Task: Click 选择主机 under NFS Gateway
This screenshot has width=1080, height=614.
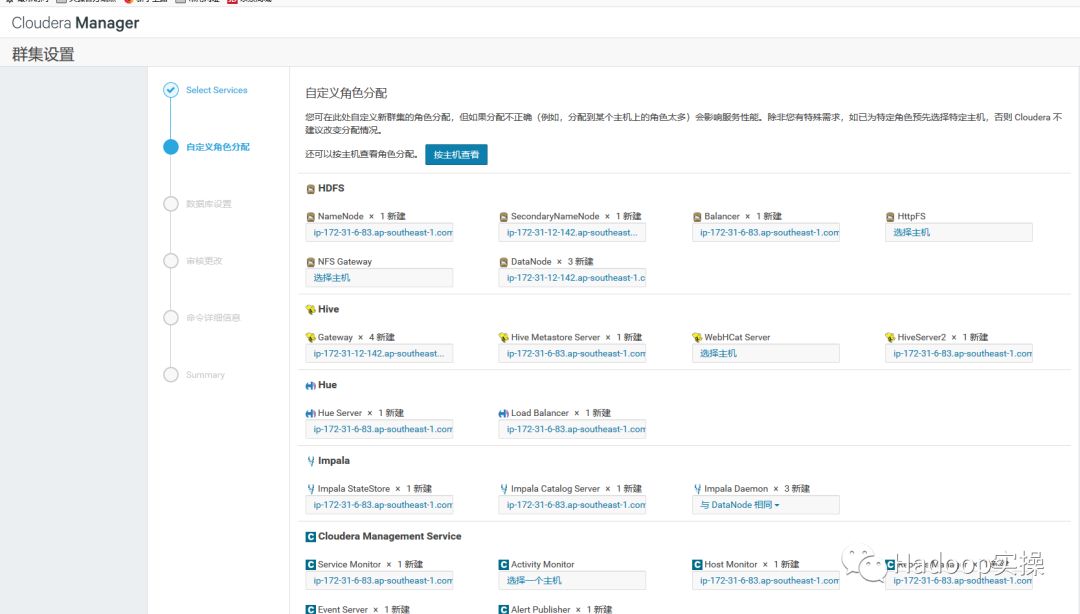Action: (x=331, y=278)
